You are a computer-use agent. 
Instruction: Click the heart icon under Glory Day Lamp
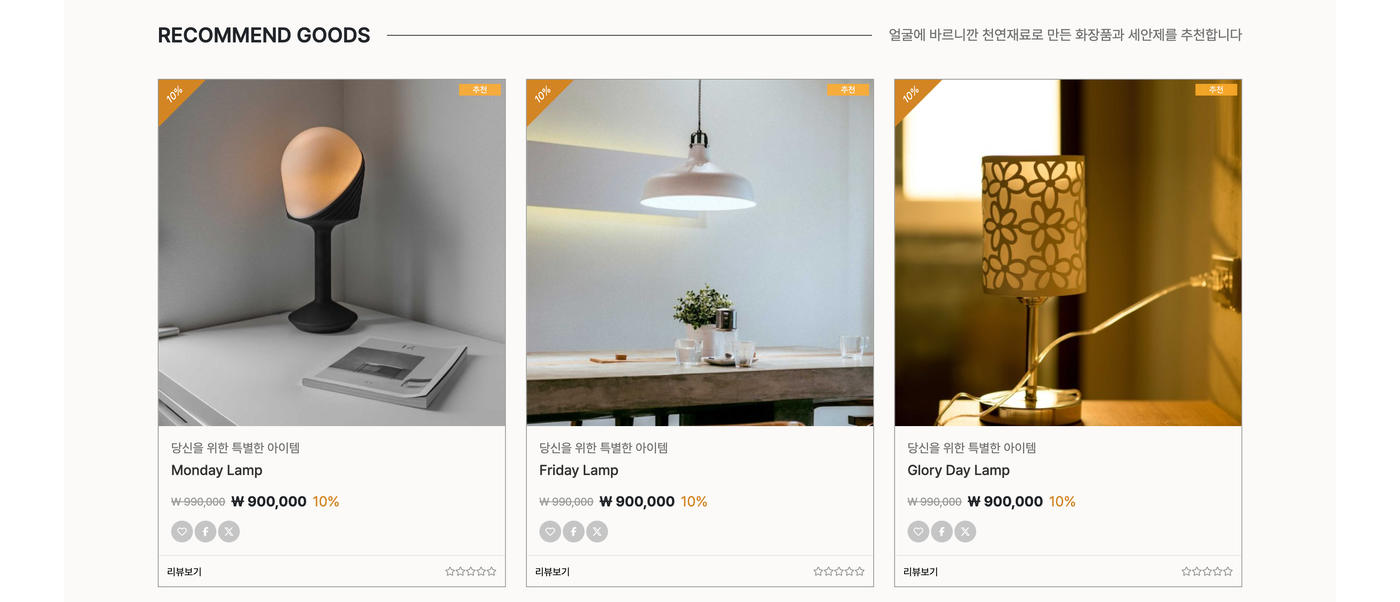tap(918, 532)
